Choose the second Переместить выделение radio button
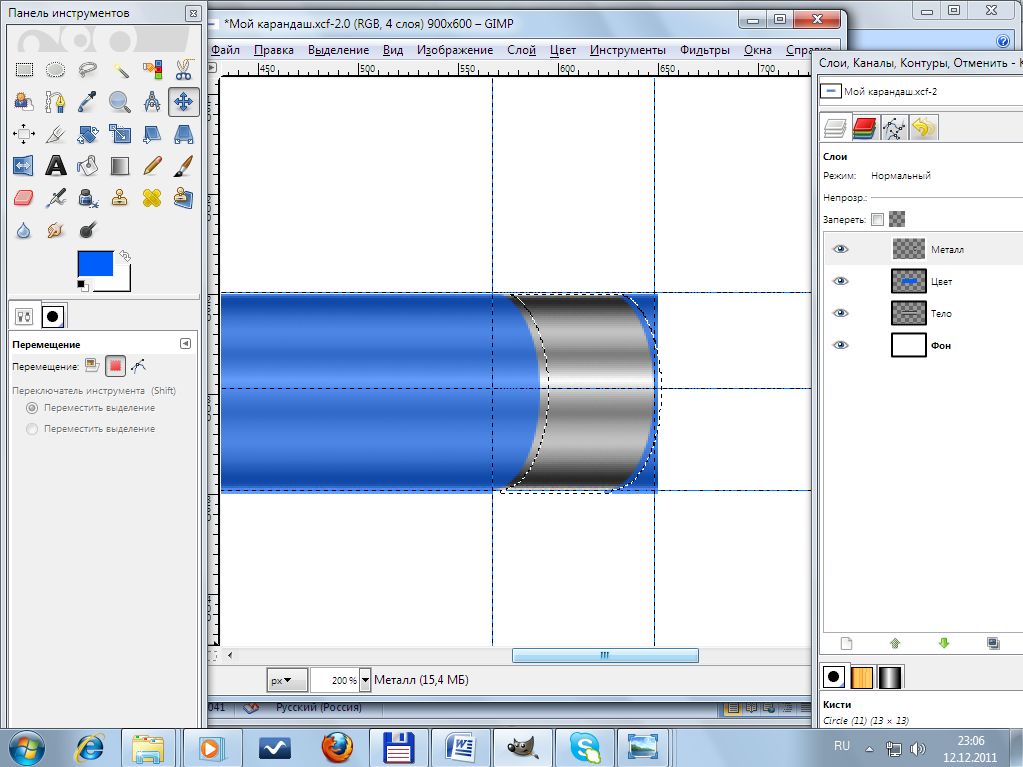This screenshot has height=767, width=1023. click(31, 429)
